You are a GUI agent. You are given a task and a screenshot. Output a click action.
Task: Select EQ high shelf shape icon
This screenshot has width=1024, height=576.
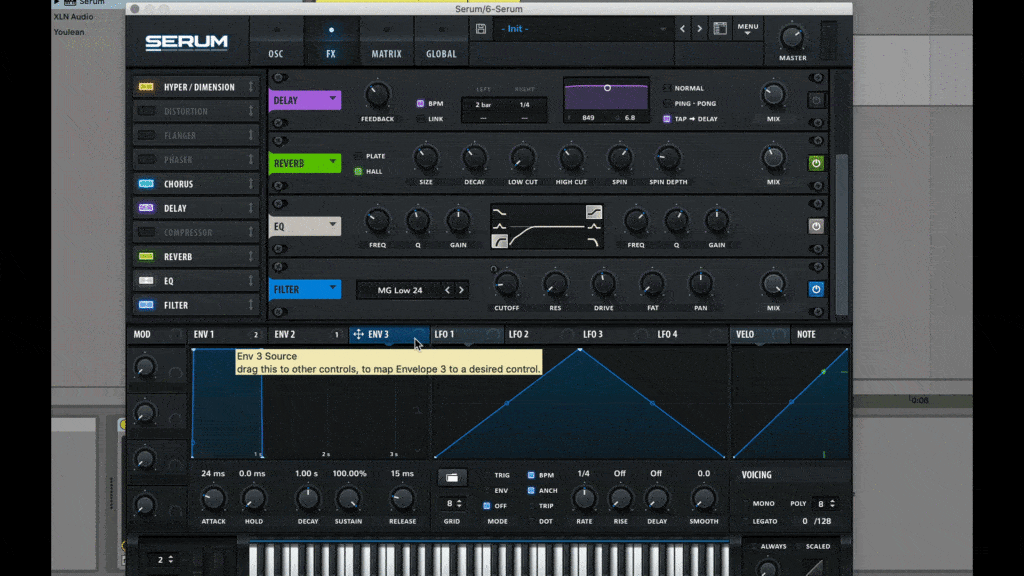point(594,212)
